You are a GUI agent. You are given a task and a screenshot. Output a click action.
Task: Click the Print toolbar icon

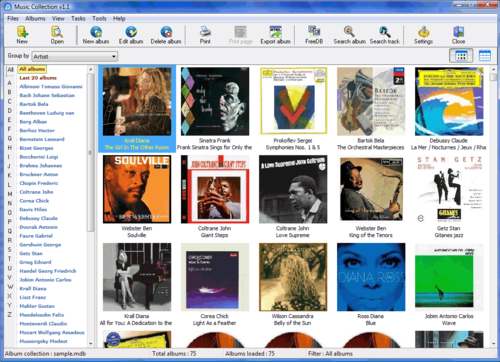pyautogui.click(x=205, y=35)
